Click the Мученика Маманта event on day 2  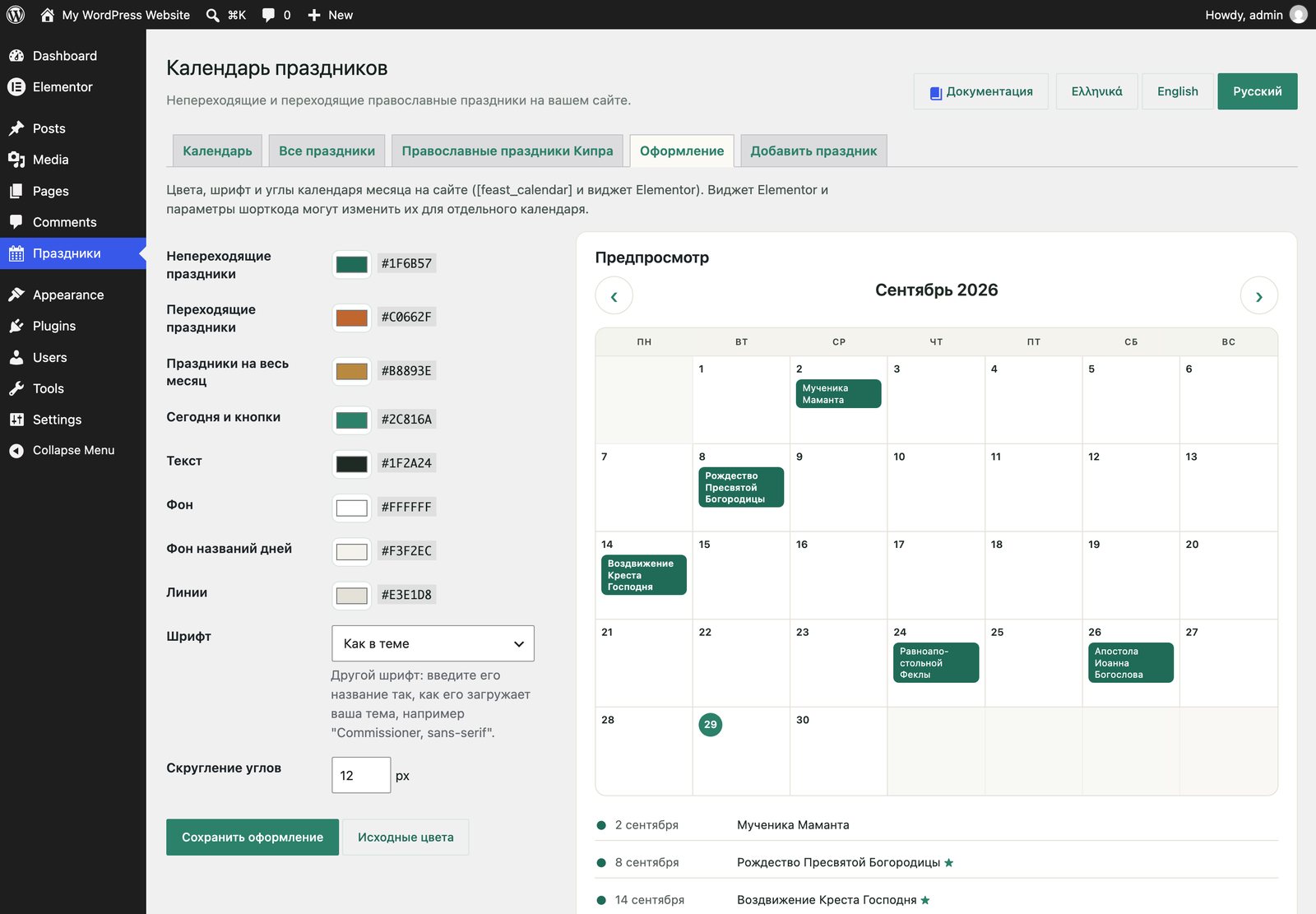838,393
